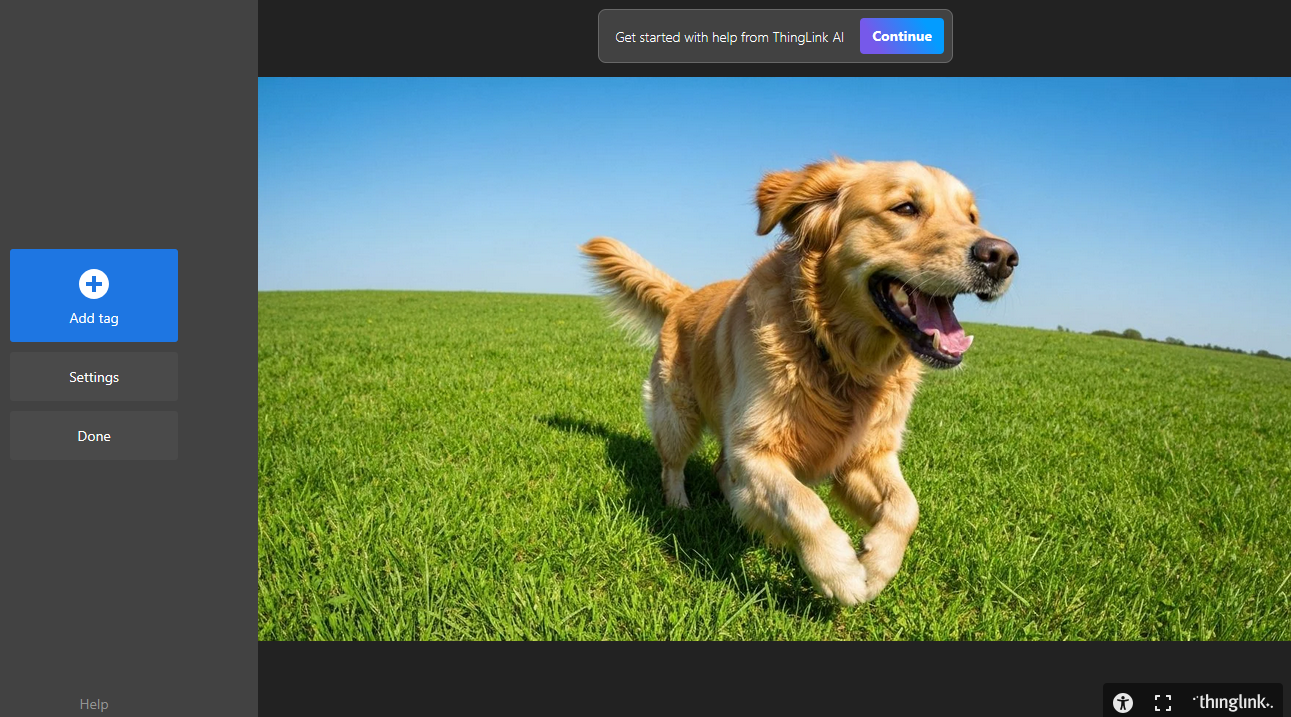Click the thinglink logo

coord(1234,702)
